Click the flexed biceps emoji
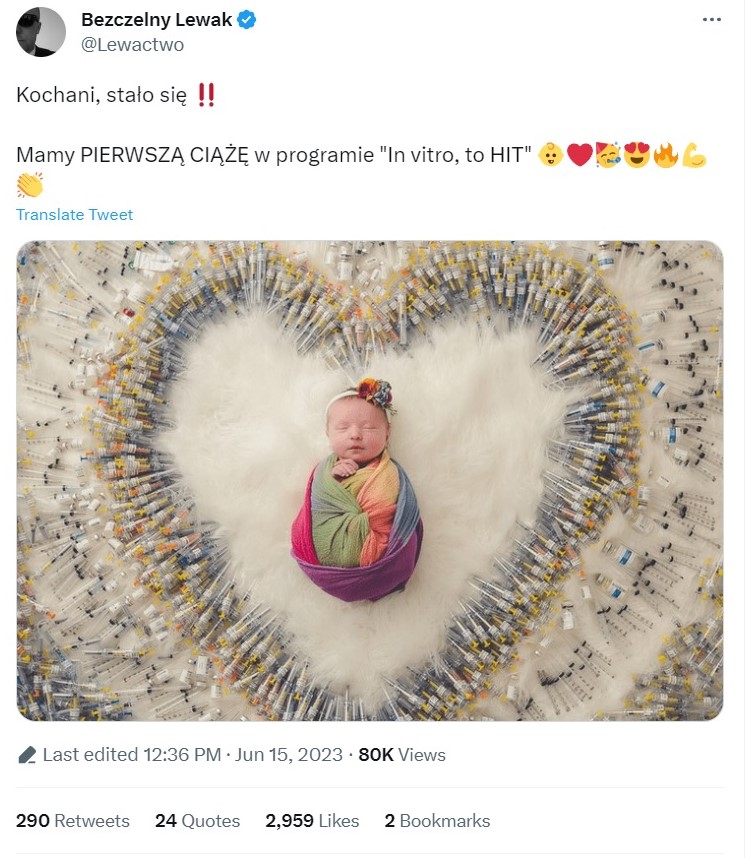This screenshot has height=858, width=747. pos(694,156)
